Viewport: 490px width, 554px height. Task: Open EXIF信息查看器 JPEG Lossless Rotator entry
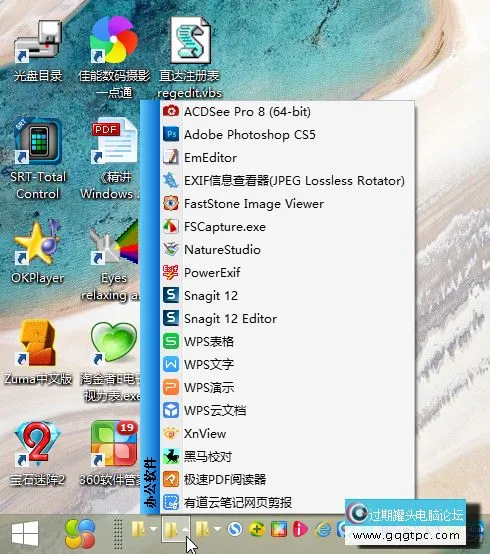pos(287,181)
